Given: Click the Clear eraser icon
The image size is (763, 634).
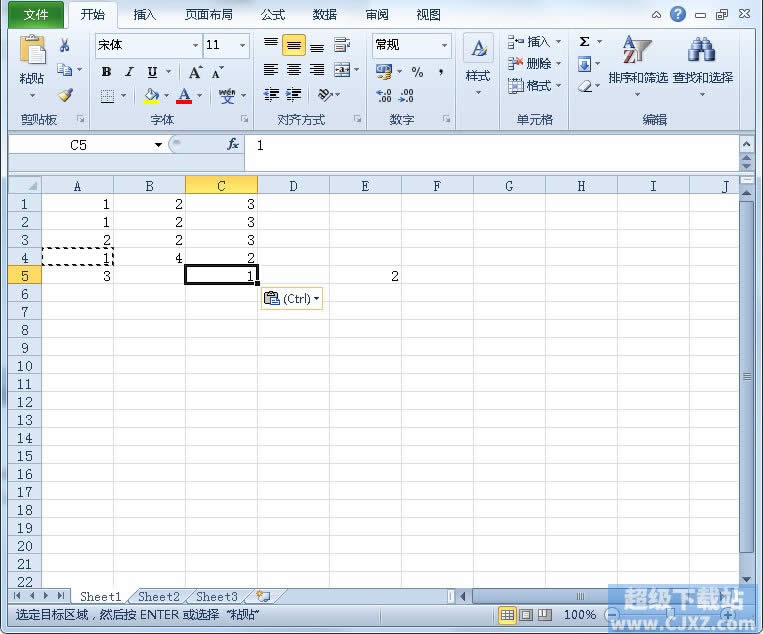Looking at the screenshot, I should coord(585,86).
